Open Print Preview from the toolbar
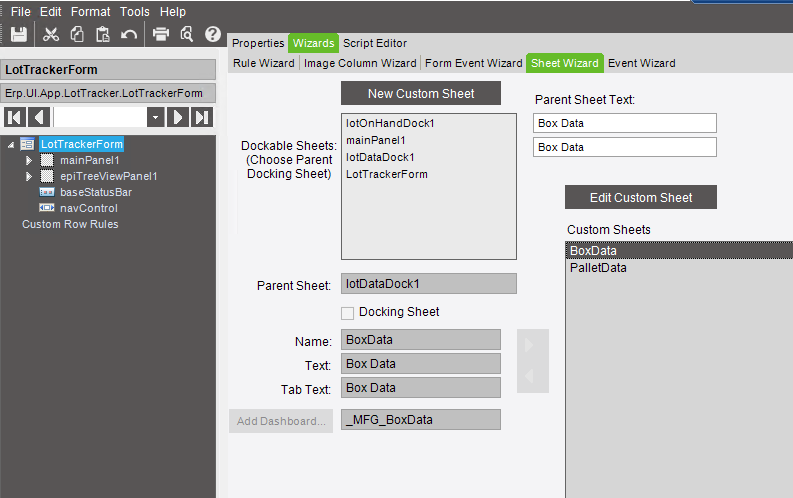This screenshot has height=498, width=793. (186, 34)
